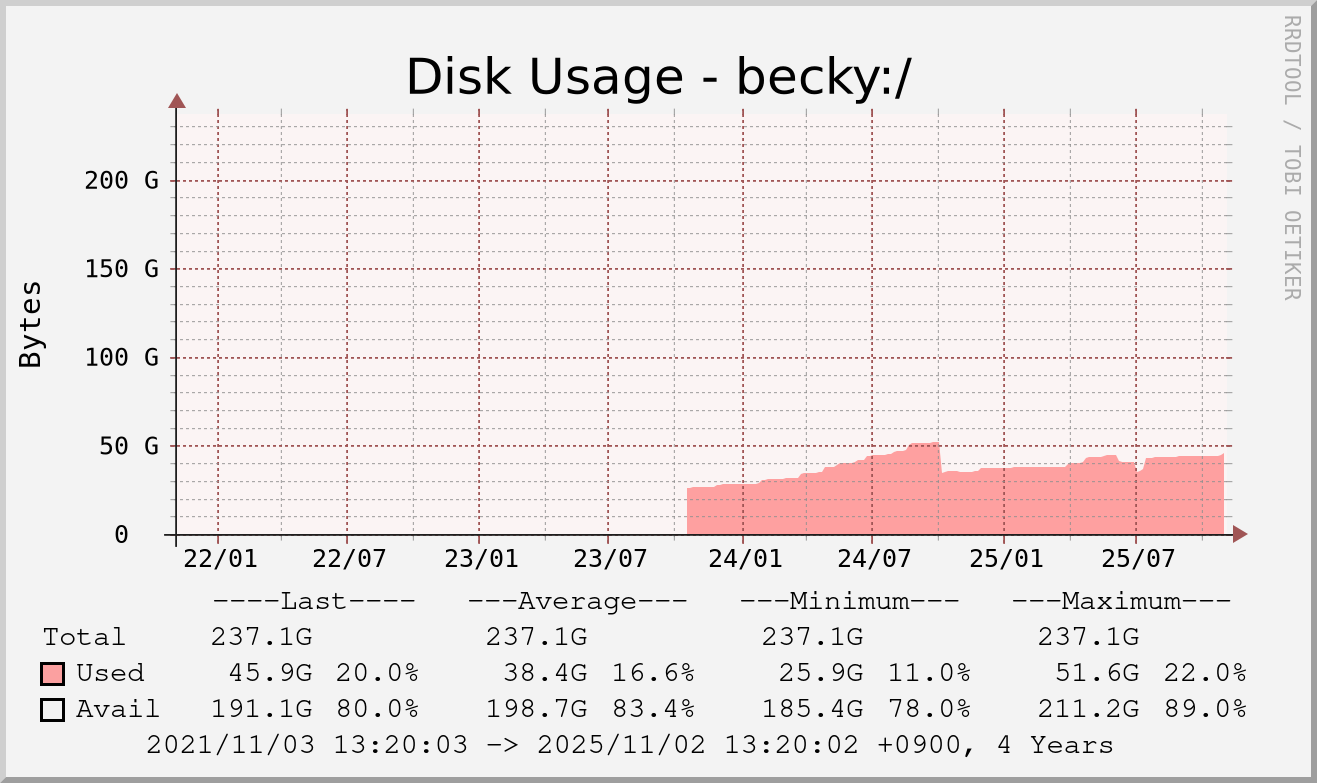Click the Maximum column header
The image size is (1317, 783).
pos(1121,601)
